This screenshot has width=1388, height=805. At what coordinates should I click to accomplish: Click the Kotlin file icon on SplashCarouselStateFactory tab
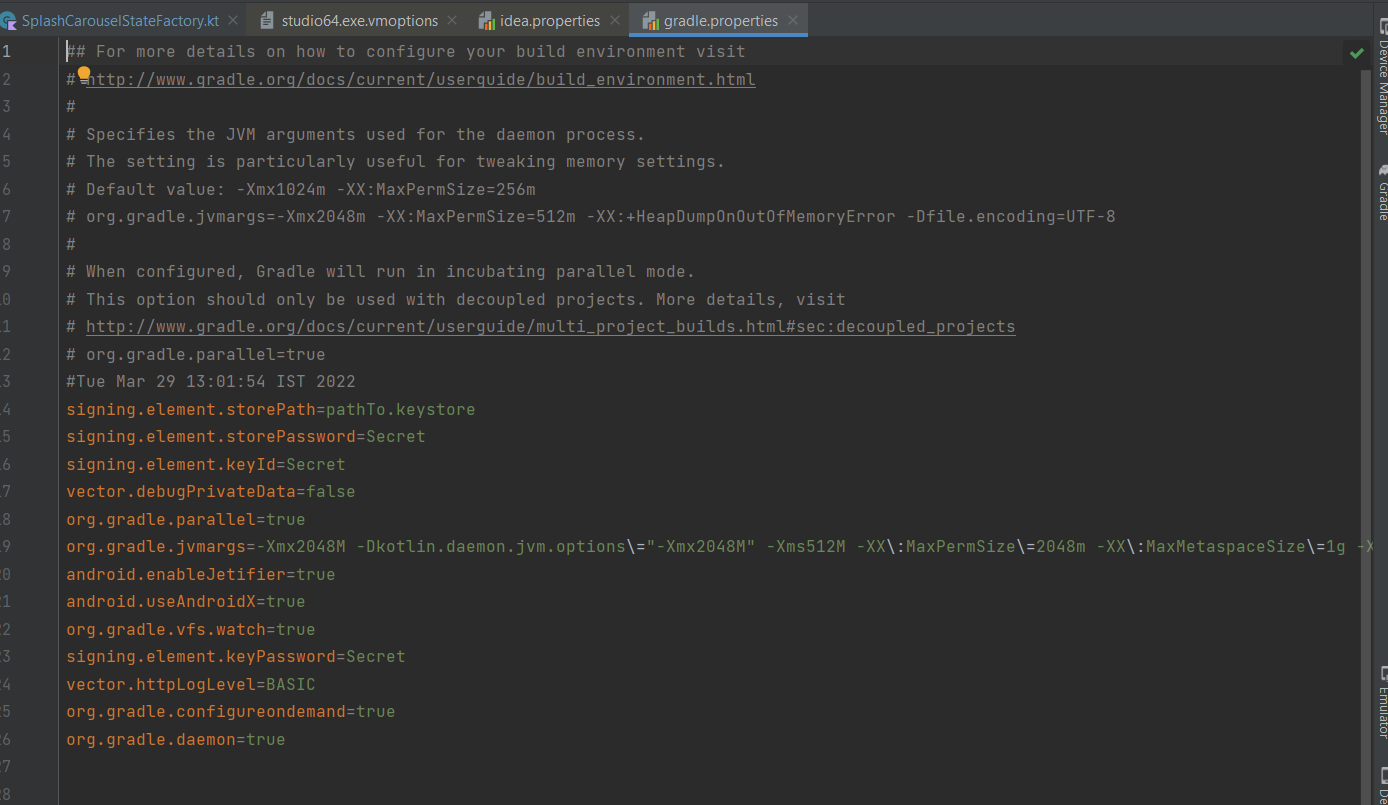[x=8, y=20]
